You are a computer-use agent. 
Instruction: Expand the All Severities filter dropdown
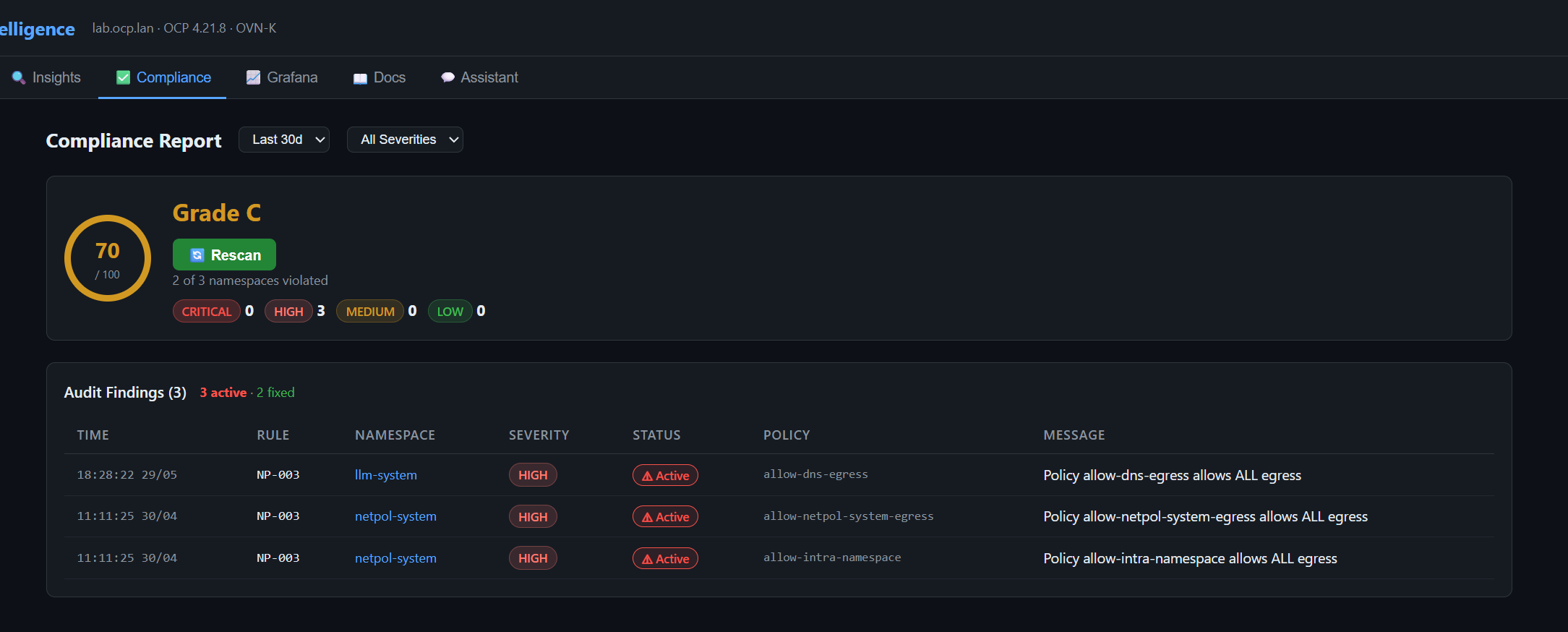pos(405,140)
